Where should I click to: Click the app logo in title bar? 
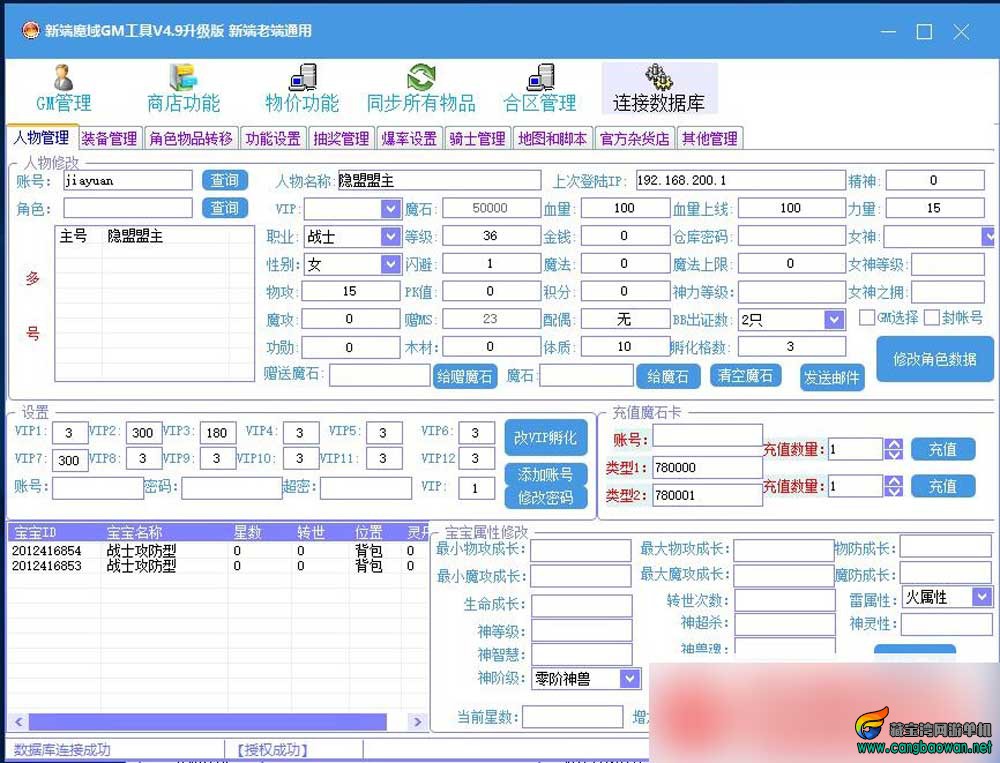[x=30, y=31]
